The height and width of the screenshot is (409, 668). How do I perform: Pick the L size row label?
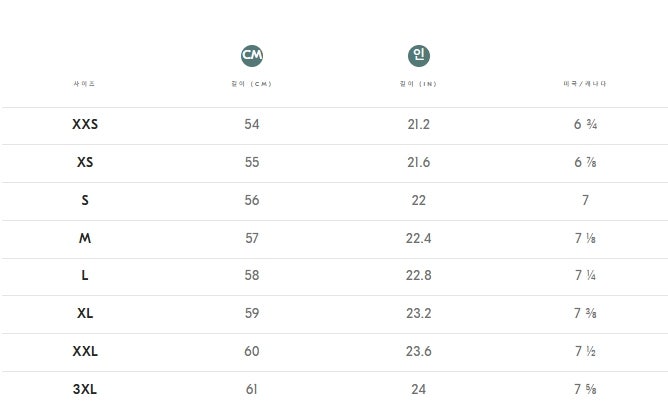click(x=85, y=275)
